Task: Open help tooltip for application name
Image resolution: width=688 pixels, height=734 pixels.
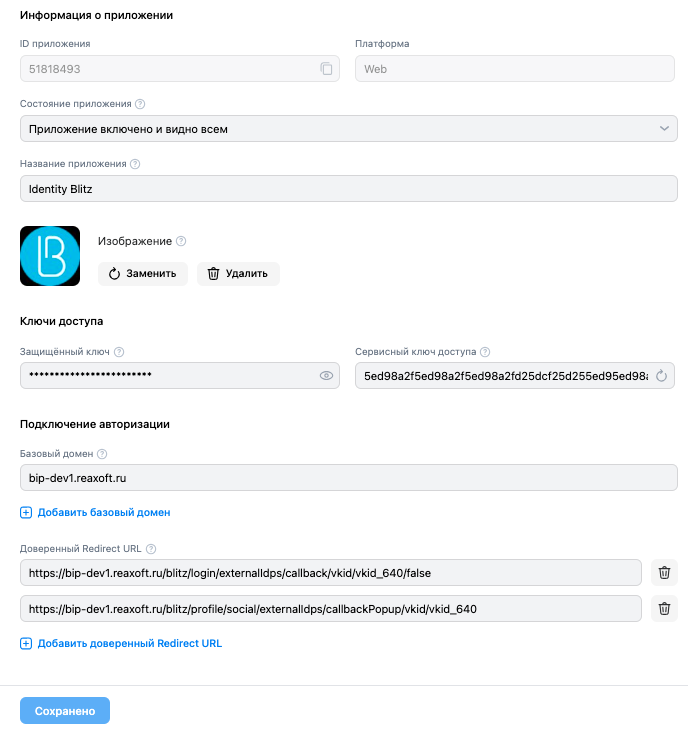Action: coord(135,164)
